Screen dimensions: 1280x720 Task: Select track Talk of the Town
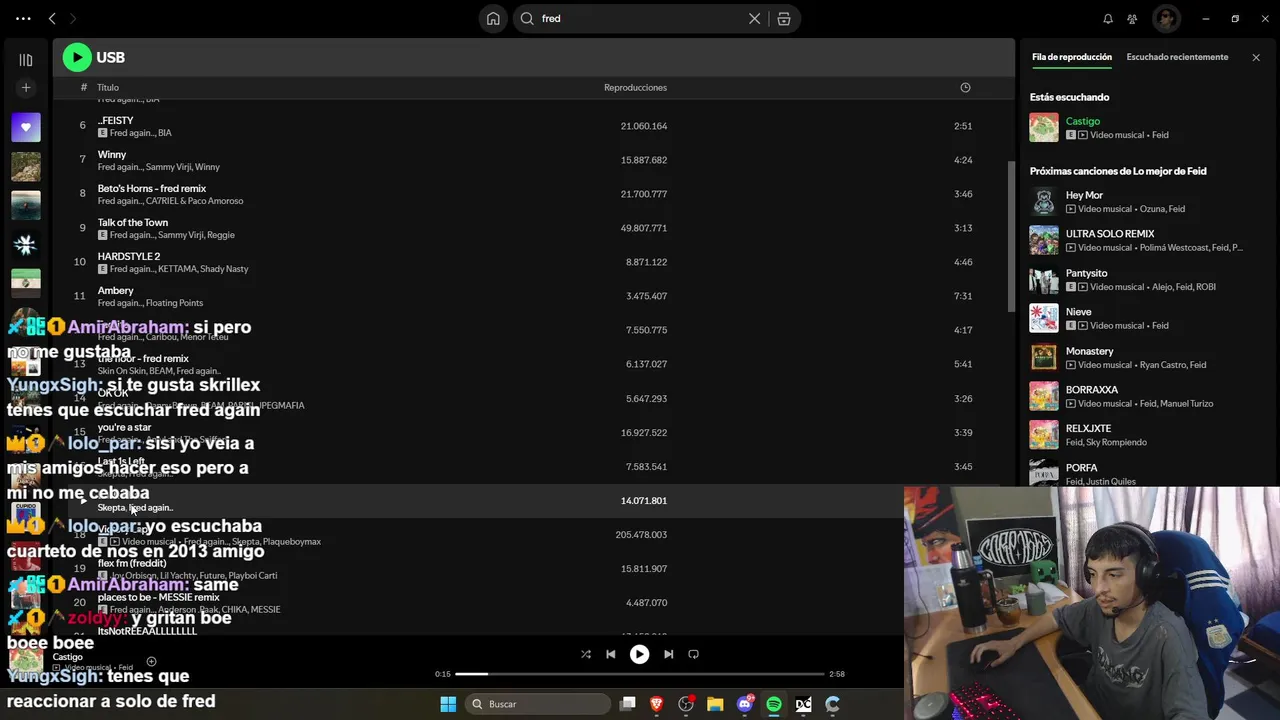(133, 223)
